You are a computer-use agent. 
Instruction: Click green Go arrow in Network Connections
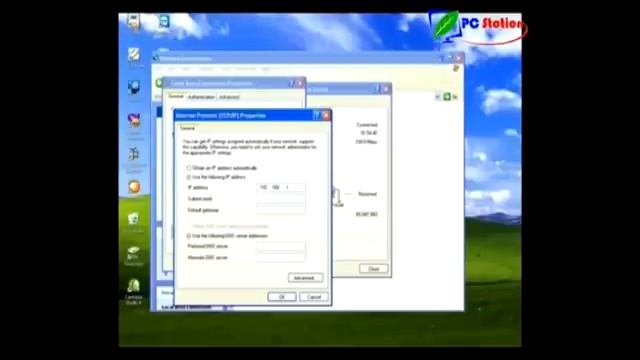(x=447, y=97)
